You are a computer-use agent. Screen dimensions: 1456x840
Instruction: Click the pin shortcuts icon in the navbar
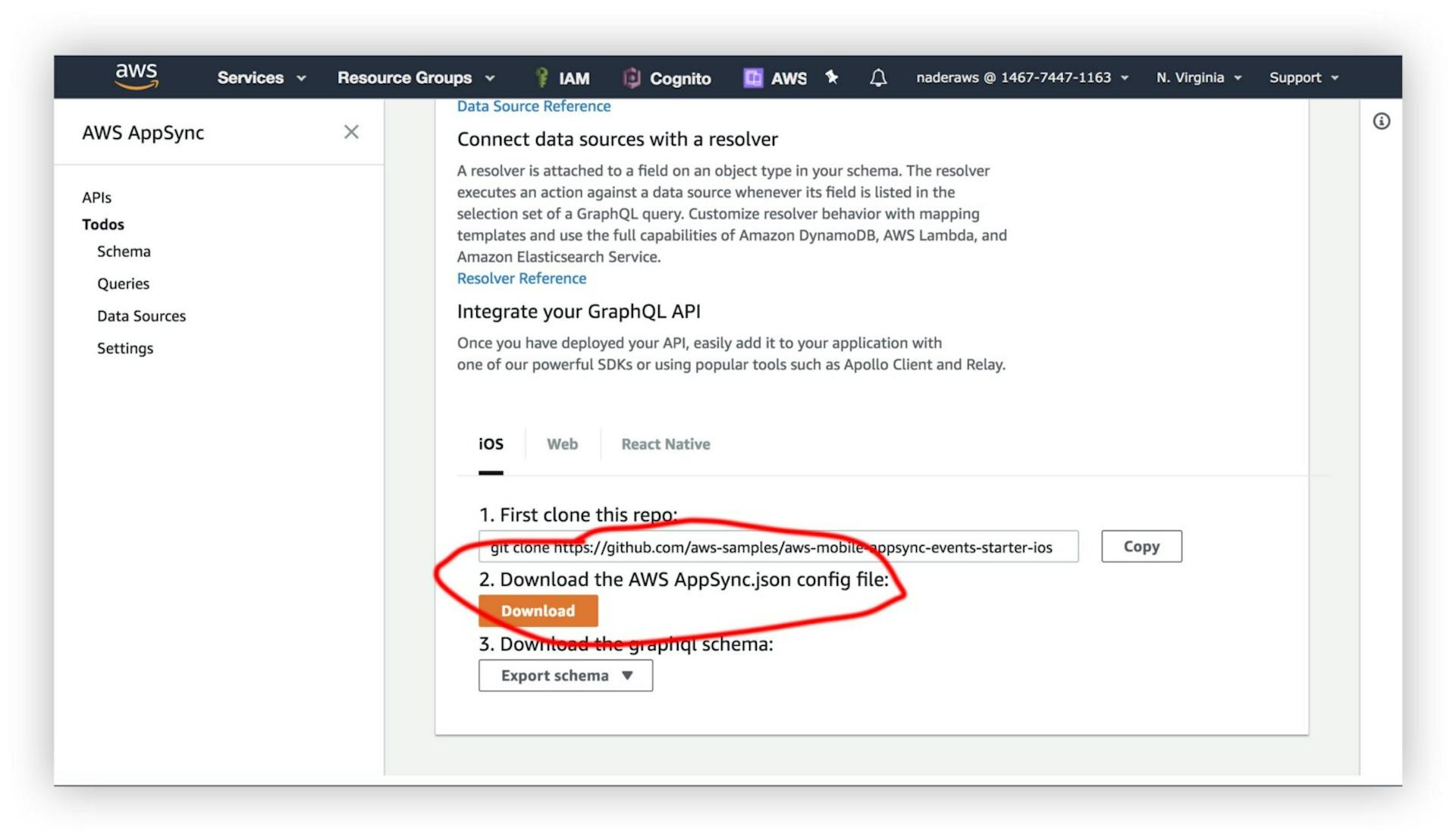[832, 77]
